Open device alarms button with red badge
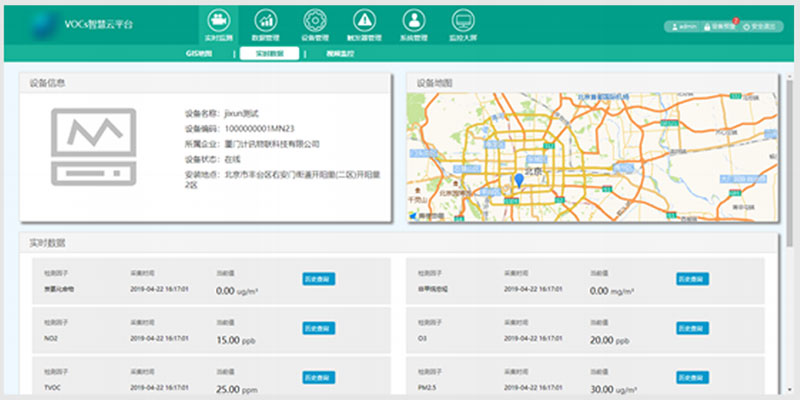The image size is (800, 400). tap(720, 27)
